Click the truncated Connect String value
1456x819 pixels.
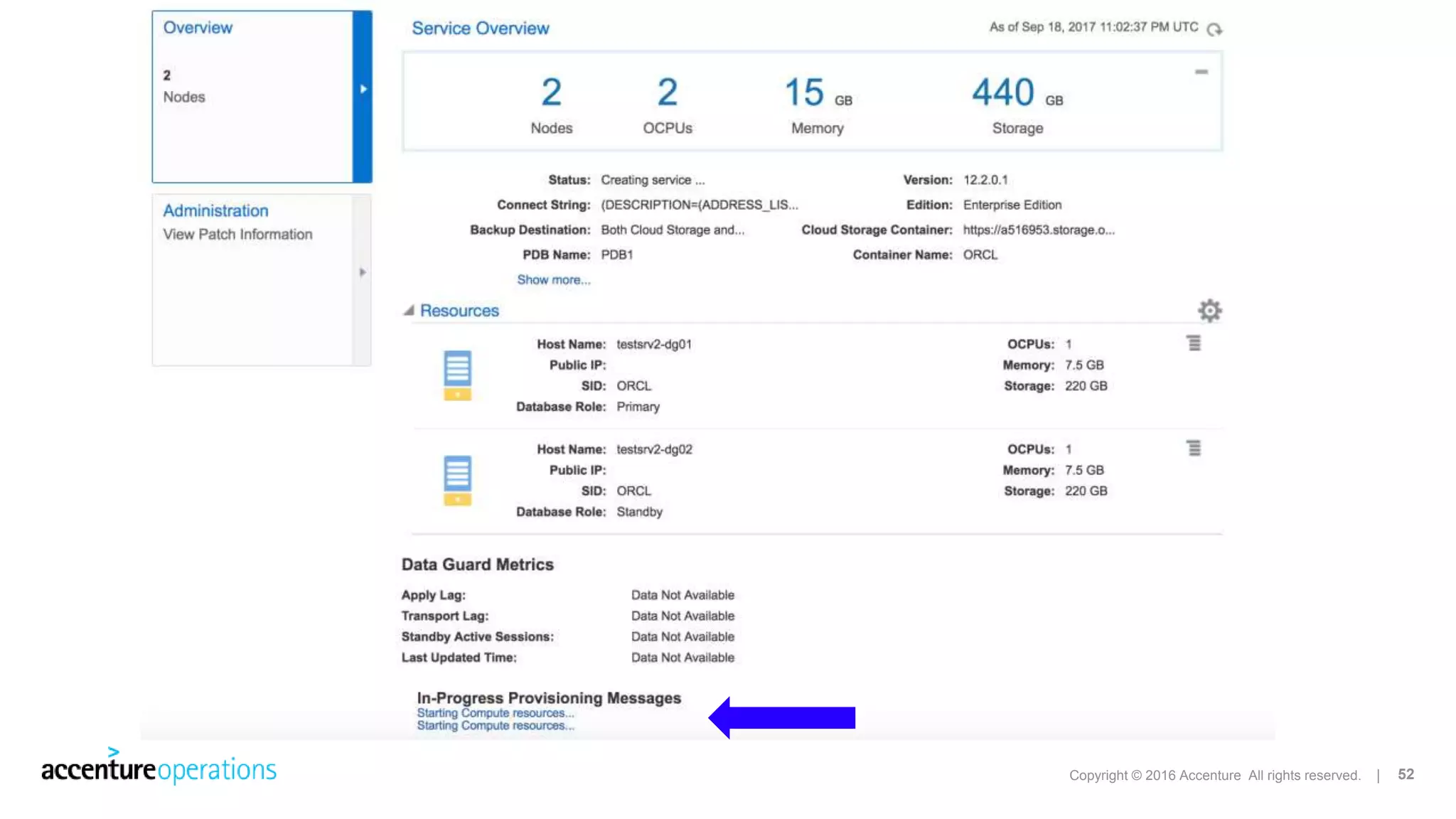pos(699,205)
